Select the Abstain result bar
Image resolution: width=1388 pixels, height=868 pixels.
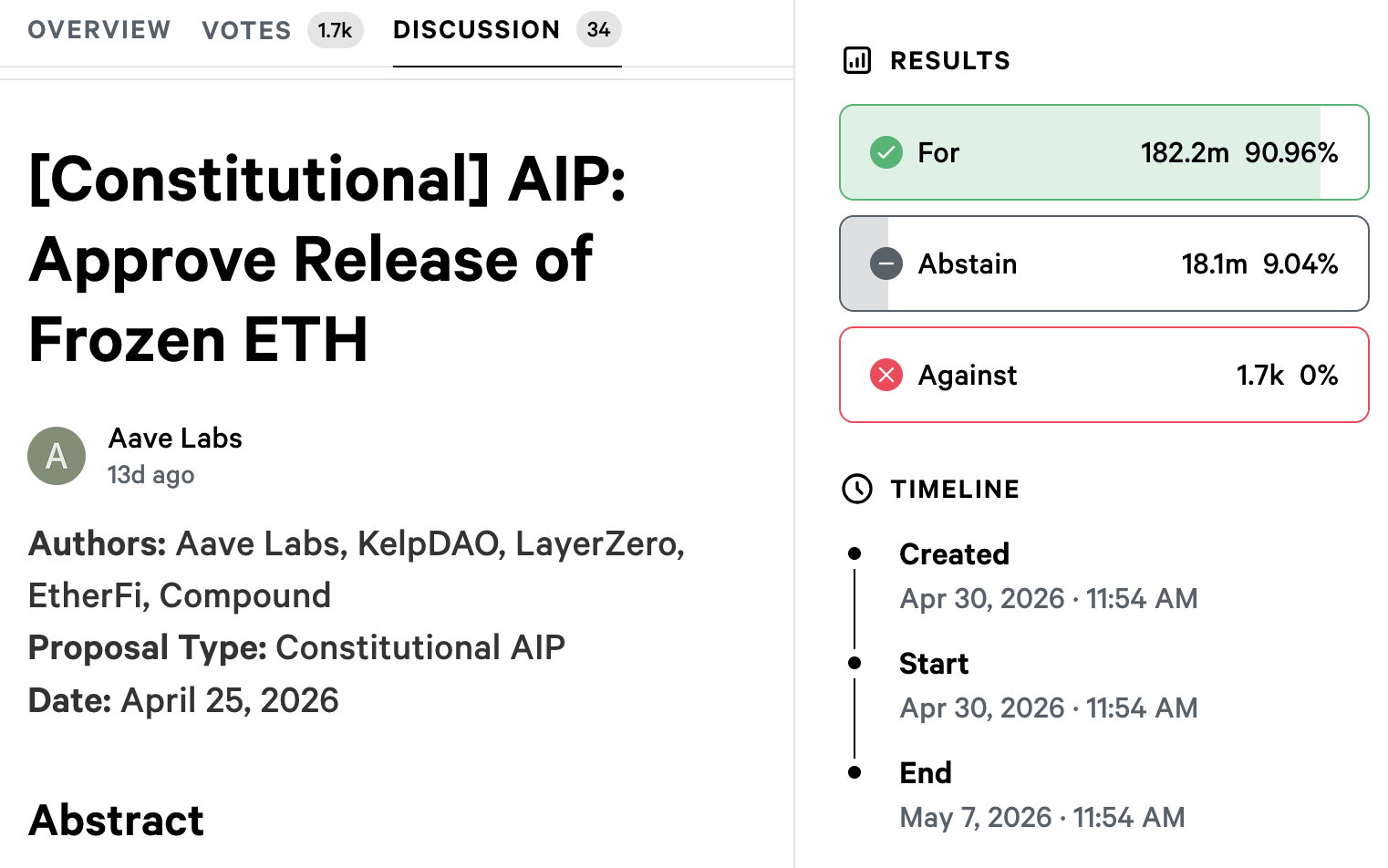1104,263
